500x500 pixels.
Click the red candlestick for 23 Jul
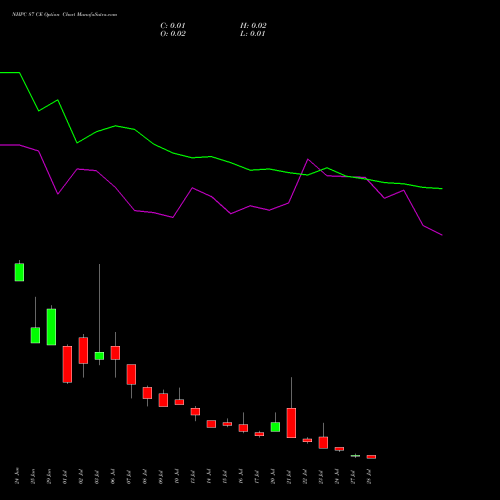[x=323, y=442]
